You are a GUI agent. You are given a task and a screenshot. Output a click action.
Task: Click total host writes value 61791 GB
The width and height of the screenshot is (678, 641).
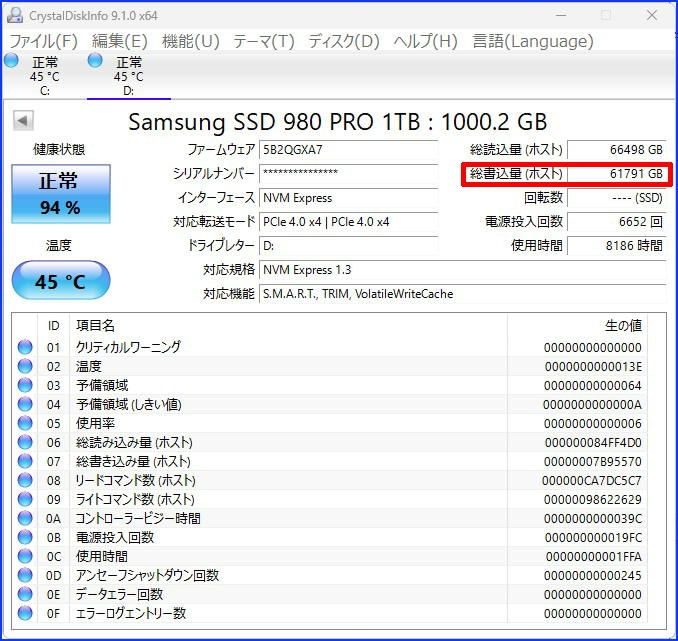point(617,173)
